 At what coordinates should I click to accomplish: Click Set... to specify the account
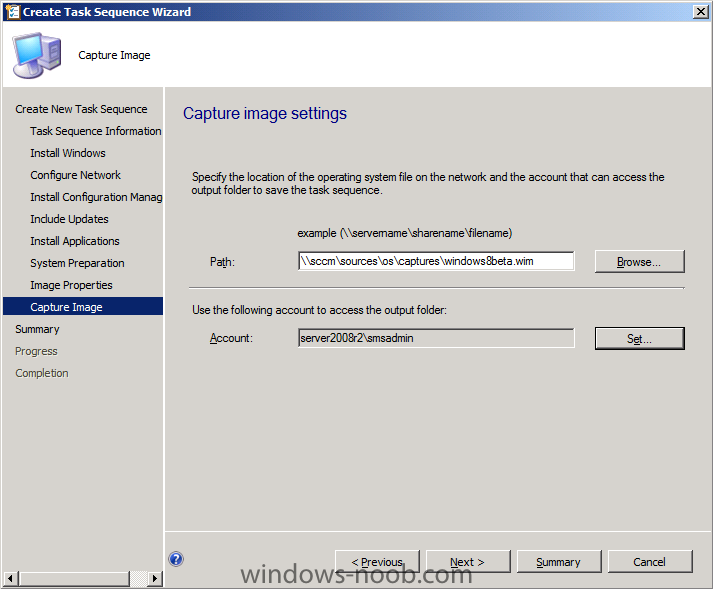[x=639, y=338]
